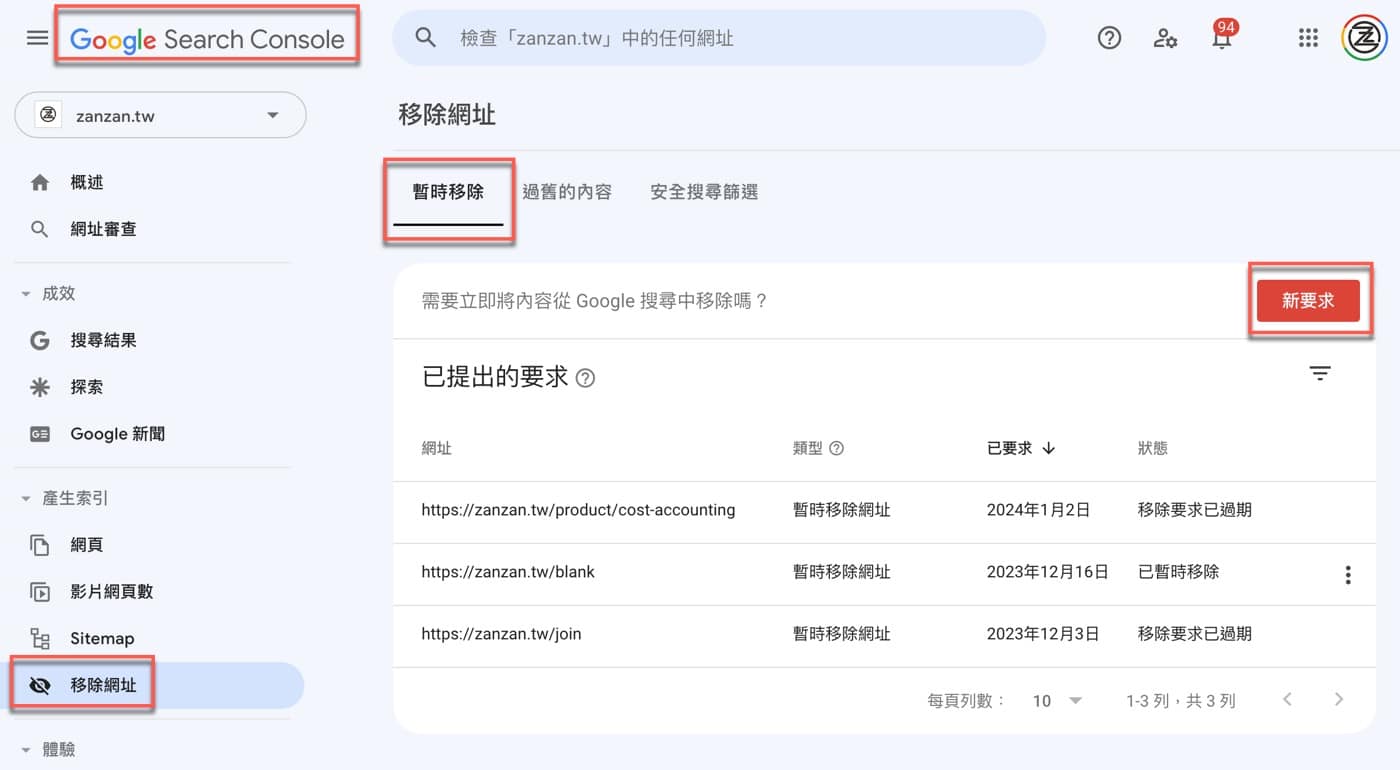Open the Help question mark icon

(x=1109, y=38)
